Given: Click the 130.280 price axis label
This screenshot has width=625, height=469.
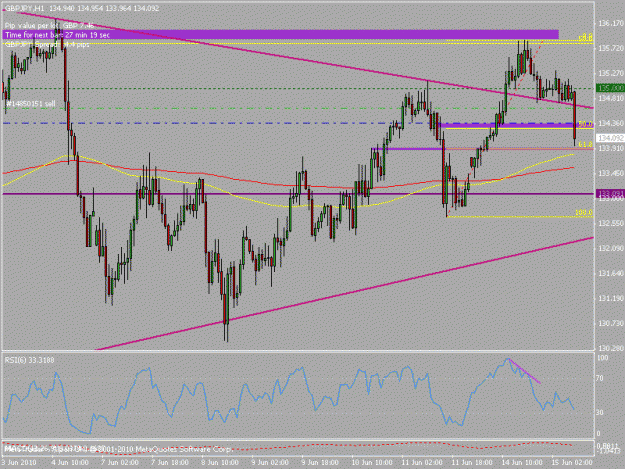Looking at the screenshot, I should coord(610,348).
